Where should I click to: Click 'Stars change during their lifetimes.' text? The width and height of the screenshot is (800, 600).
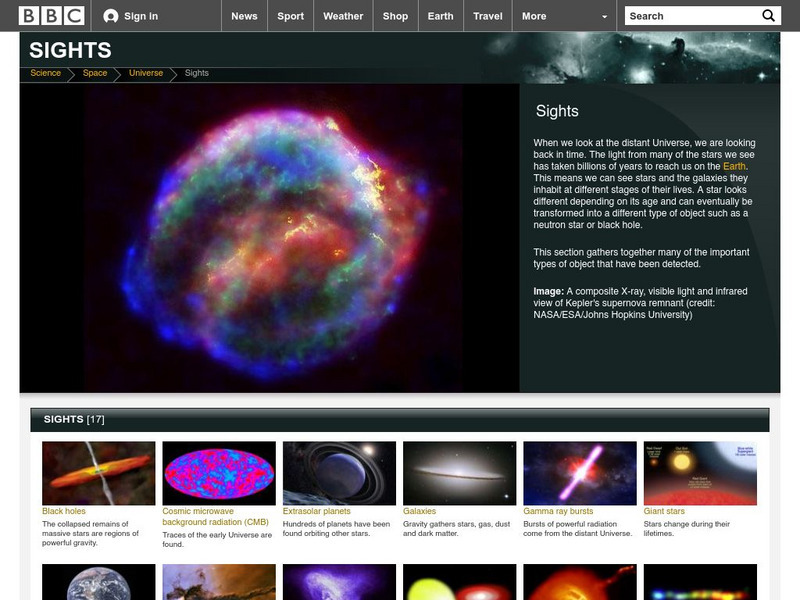pyautogui.click(x=687, y=529)
